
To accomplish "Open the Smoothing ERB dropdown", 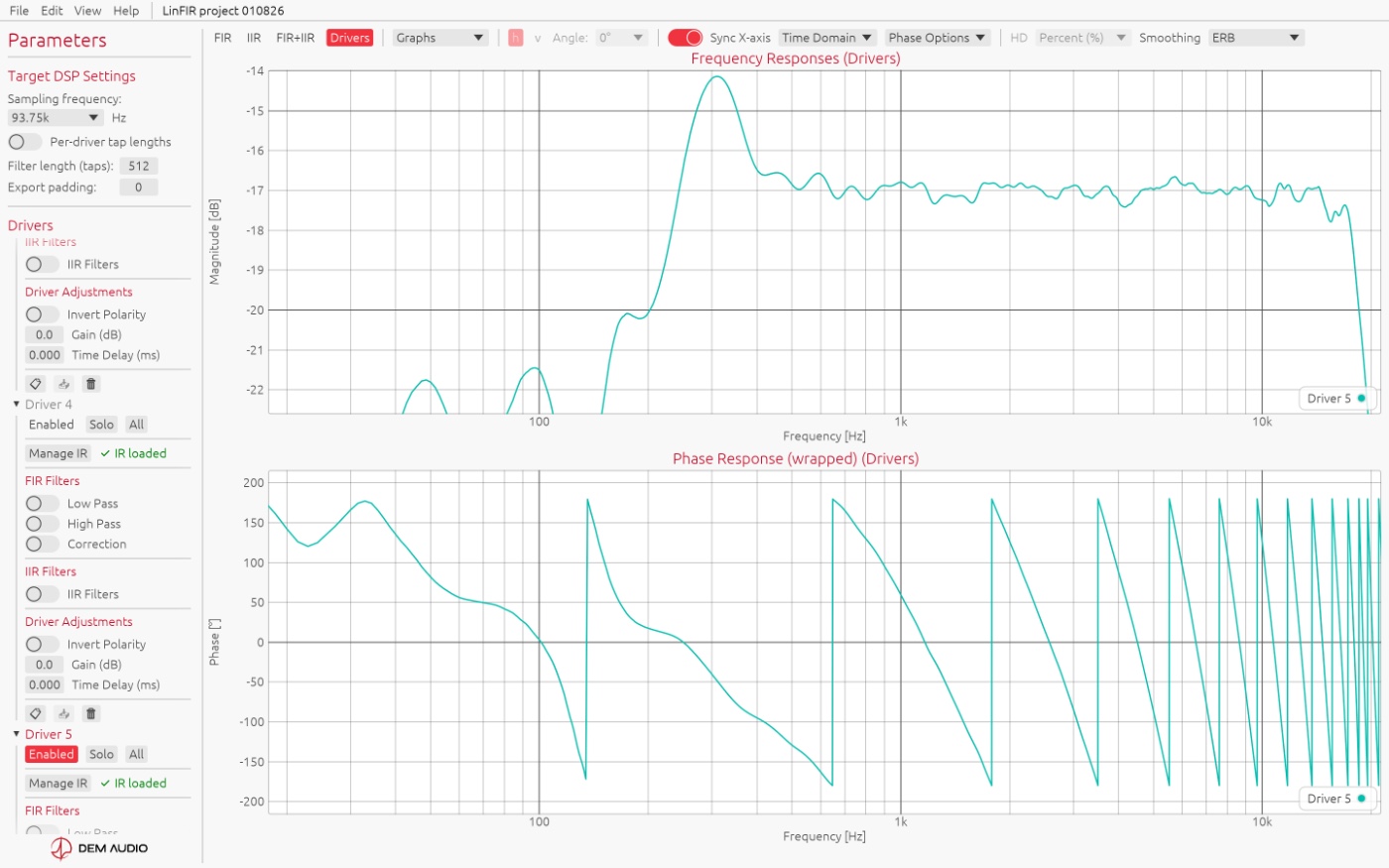I will (1256, 38).
